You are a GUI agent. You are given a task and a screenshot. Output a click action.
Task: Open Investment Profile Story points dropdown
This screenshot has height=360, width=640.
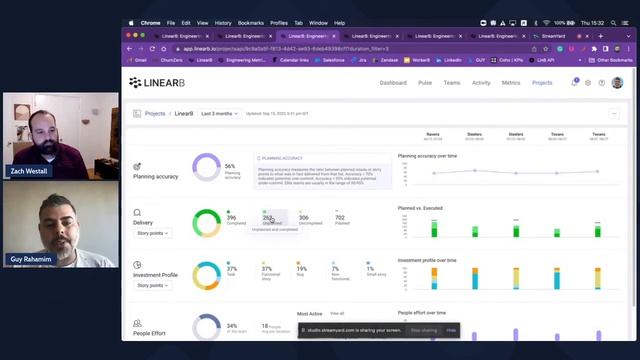pos(152,285)
